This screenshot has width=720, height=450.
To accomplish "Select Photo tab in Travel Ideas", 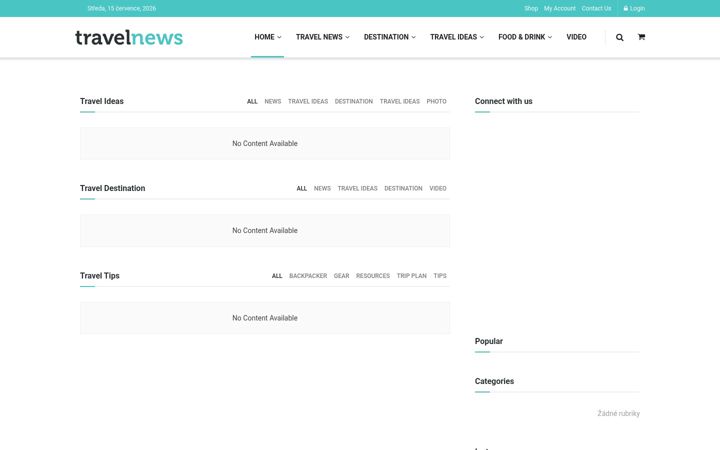I will point(436,101).
